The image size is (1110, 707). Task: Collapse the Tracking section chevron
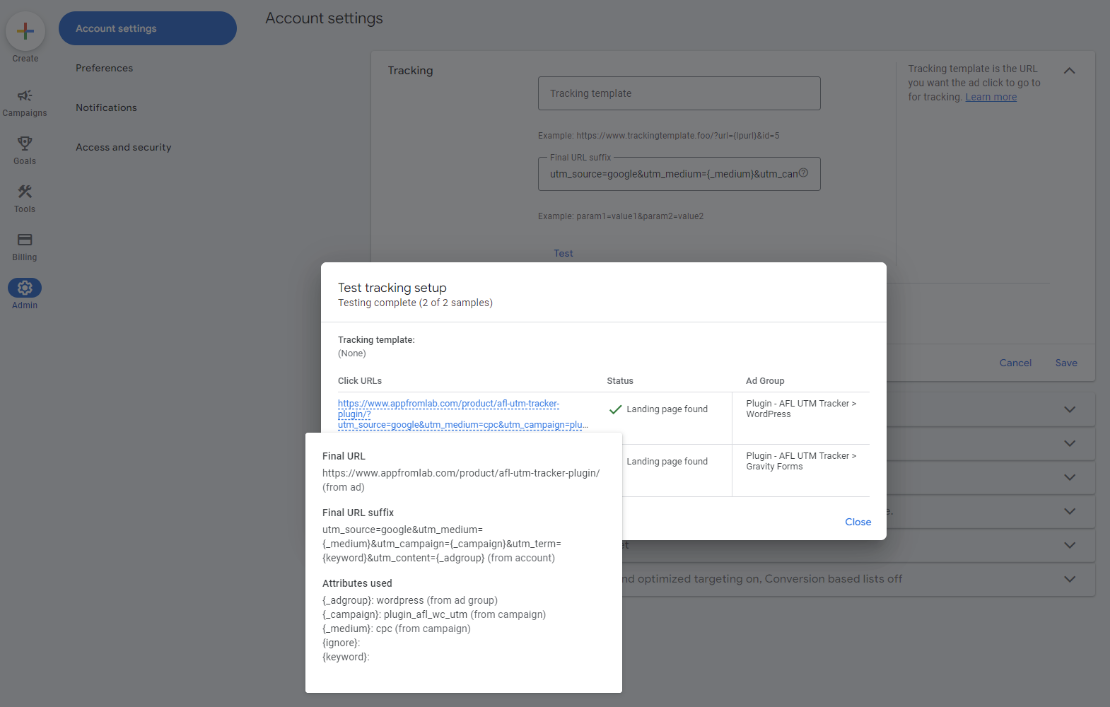pos(1070,71)
